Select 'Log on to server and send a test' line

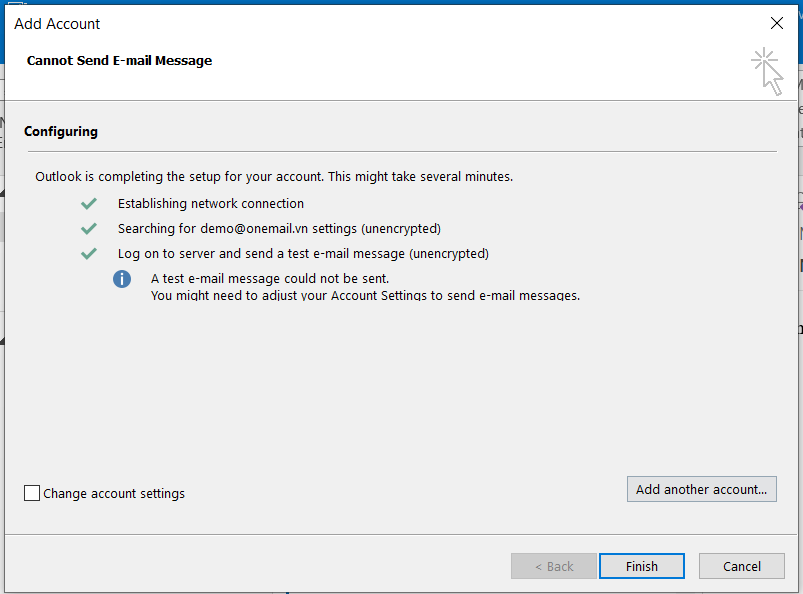click(303, 253)
